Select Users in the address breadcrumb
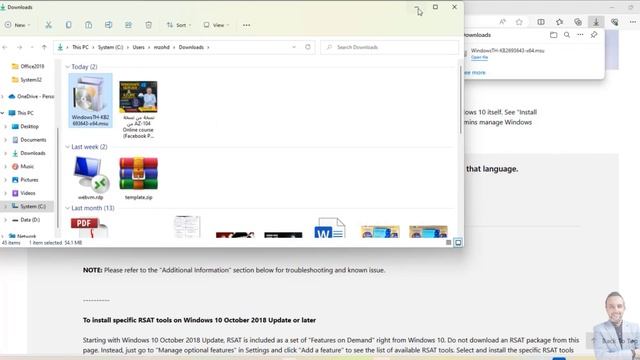640x360 pixels. pyautogui.click(x=138, y=47)
